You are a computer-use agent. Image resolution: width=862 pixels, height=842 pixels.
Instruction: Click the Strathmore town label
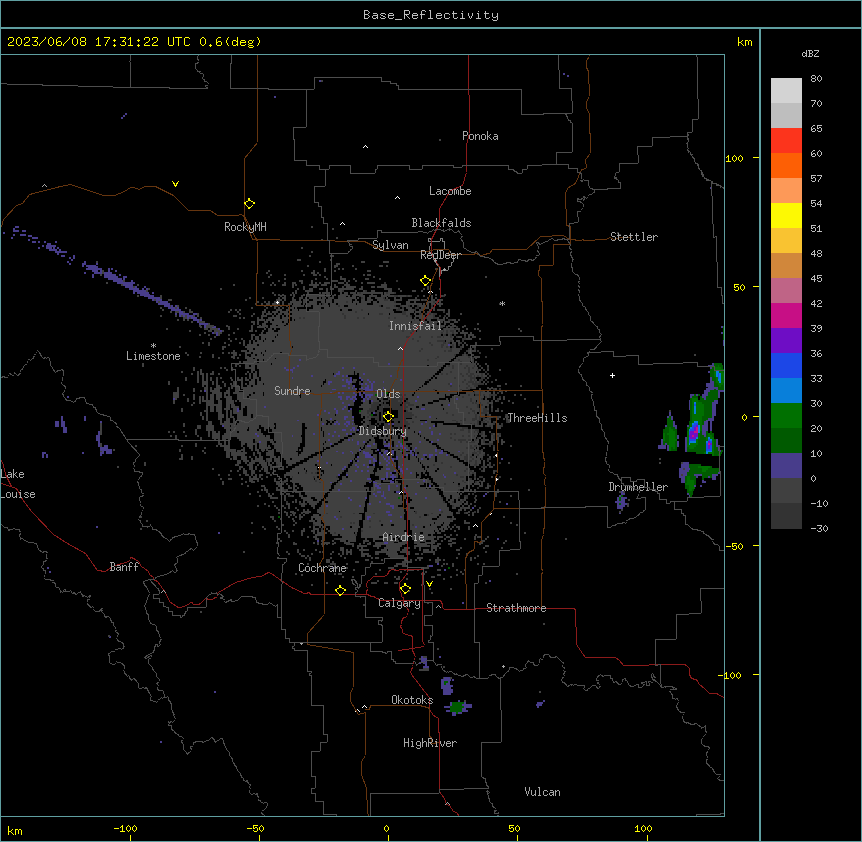pyautogui.click(x=516, y=608)
